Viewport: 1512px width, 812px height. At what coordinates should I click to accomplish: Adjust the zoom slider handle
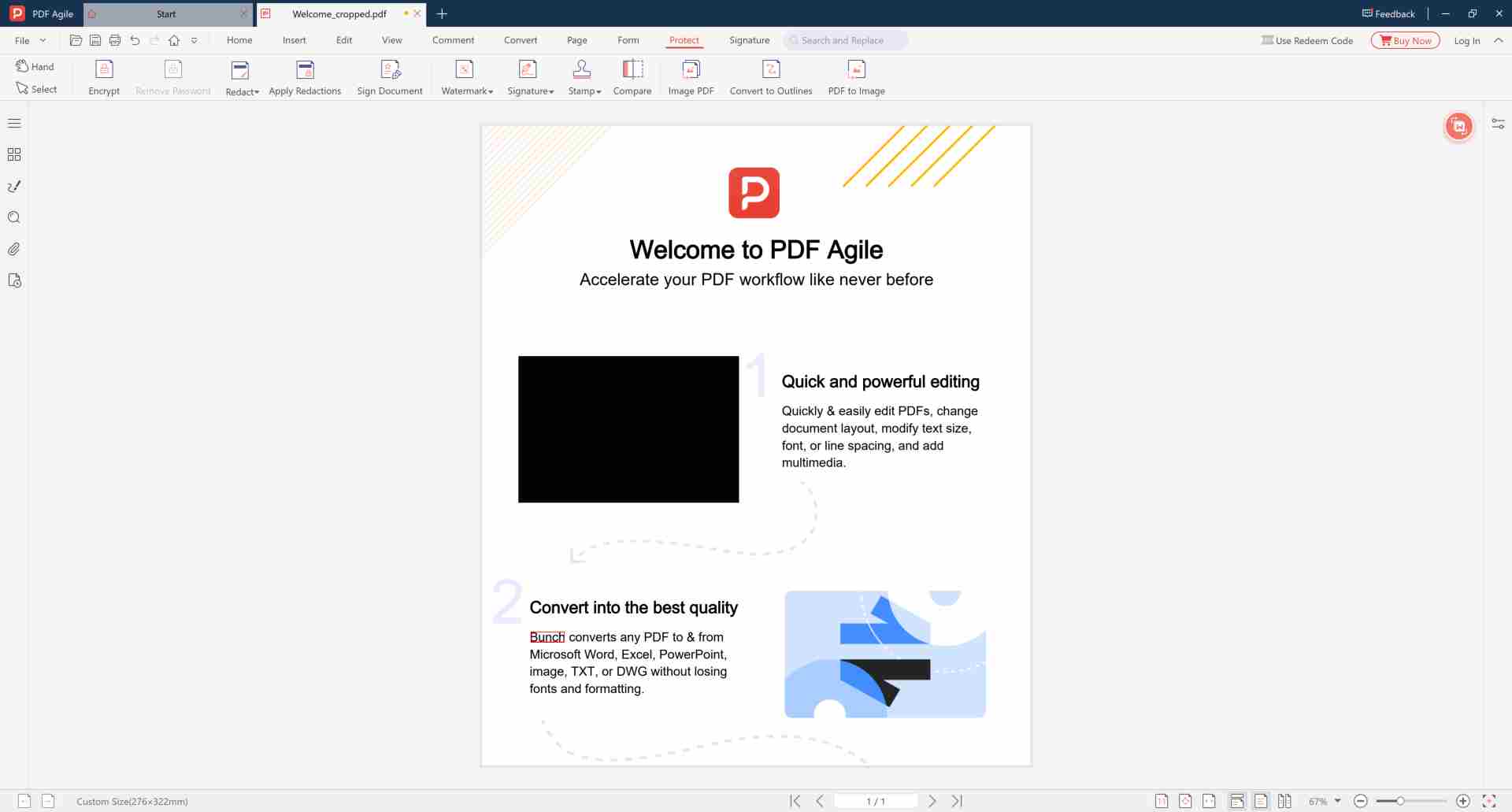coord(1400,801)
